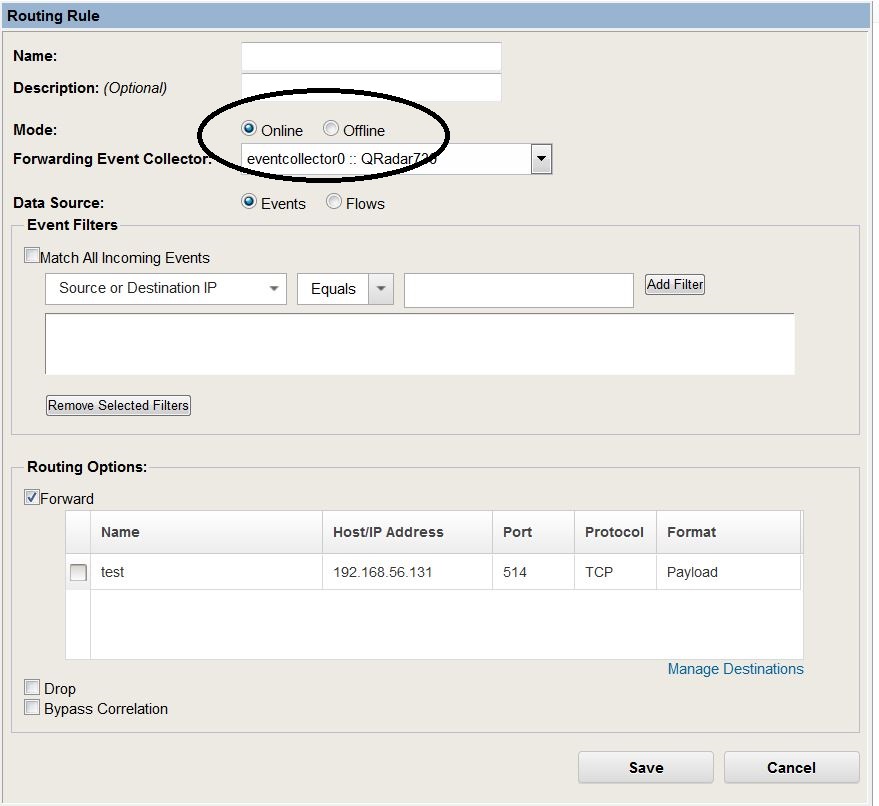Open the Manage Destinations link
The image size is (879, 806).
click(x=735, y=669)
